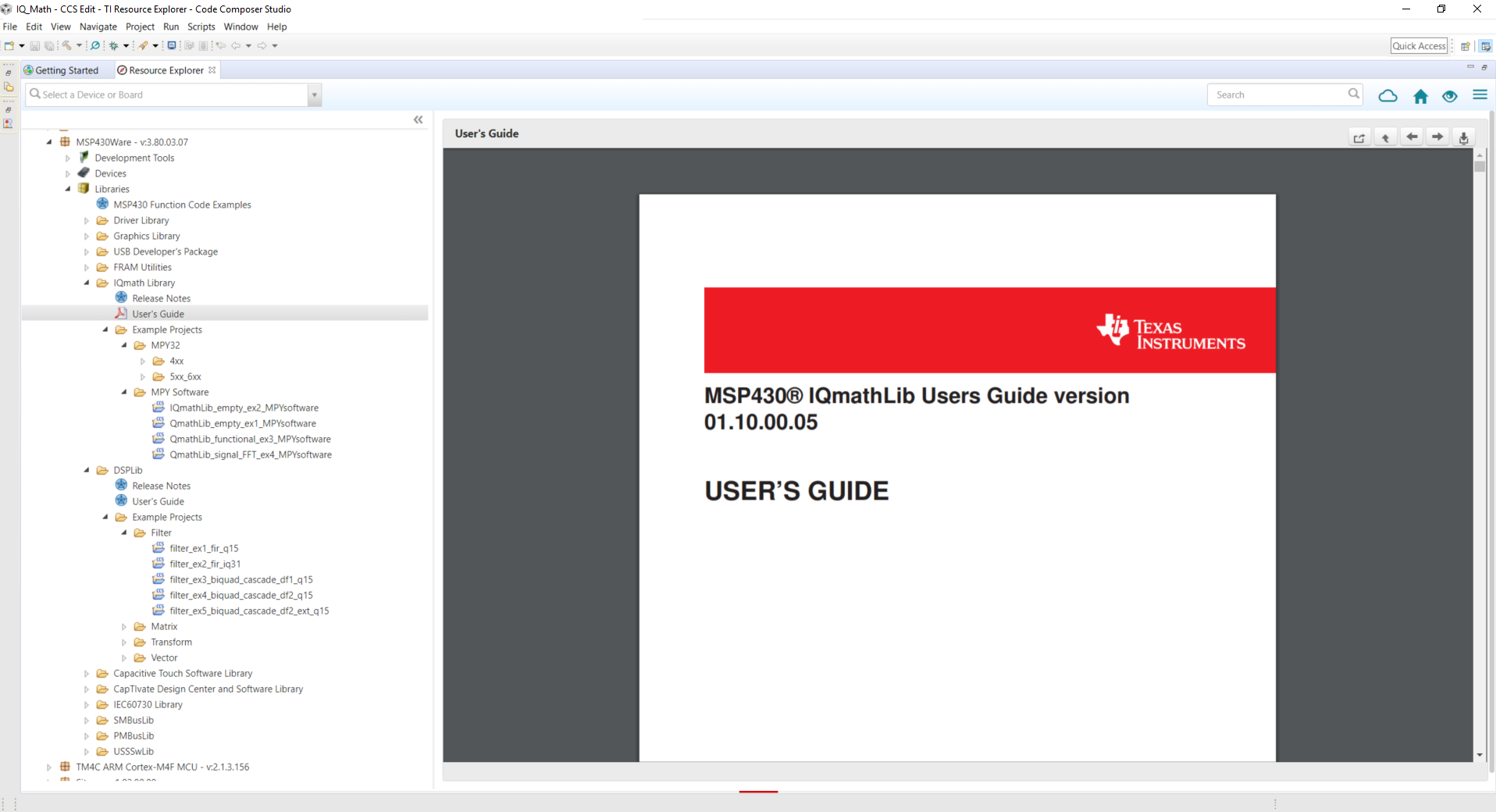Click the Open Perspective icon
This screenshot has width=1496, height=812.
[1466, 46]
